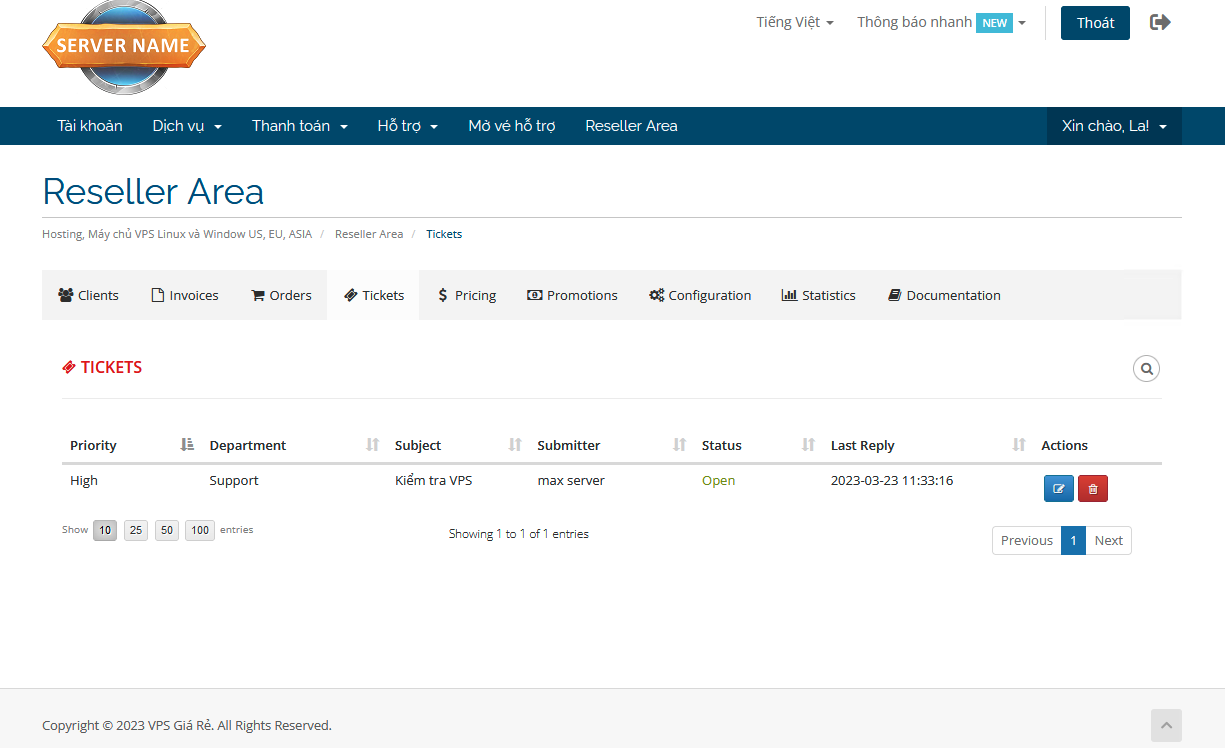Click the logout arrow icon
Viewport: 1225px width, 748px height.
point(1160,22)
